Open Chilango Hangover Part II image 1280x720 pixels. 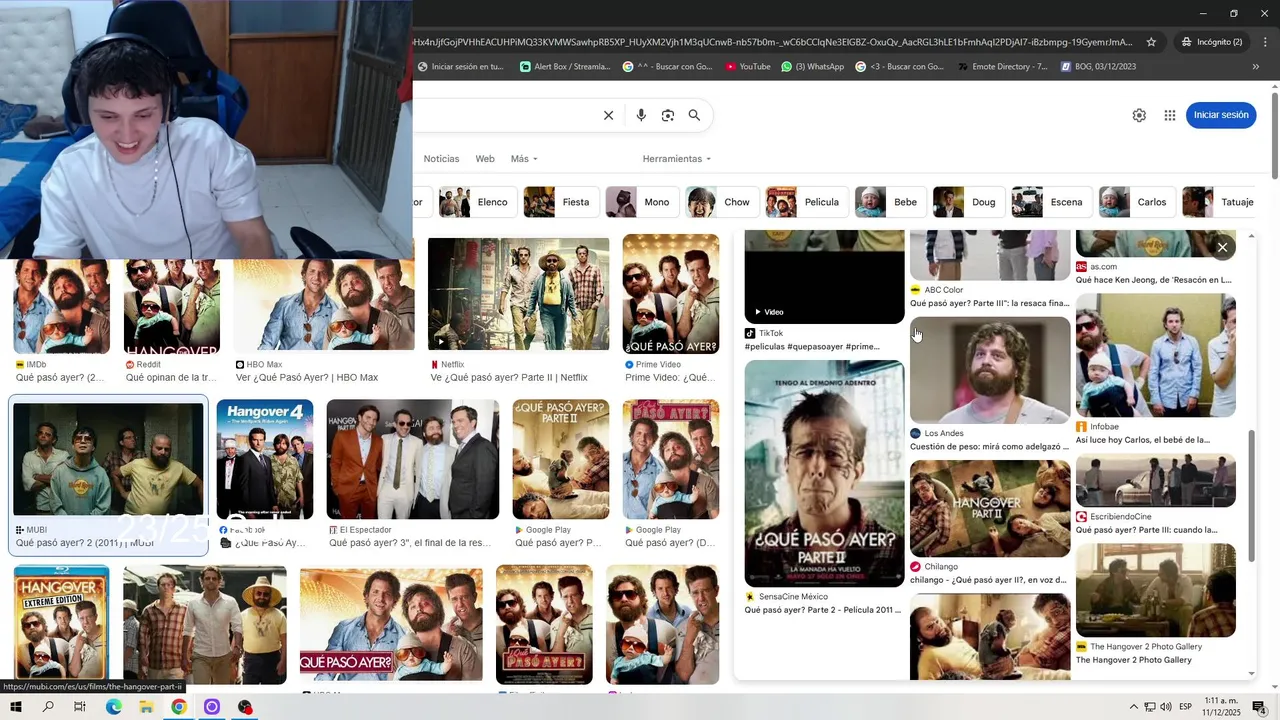point(990,508)
